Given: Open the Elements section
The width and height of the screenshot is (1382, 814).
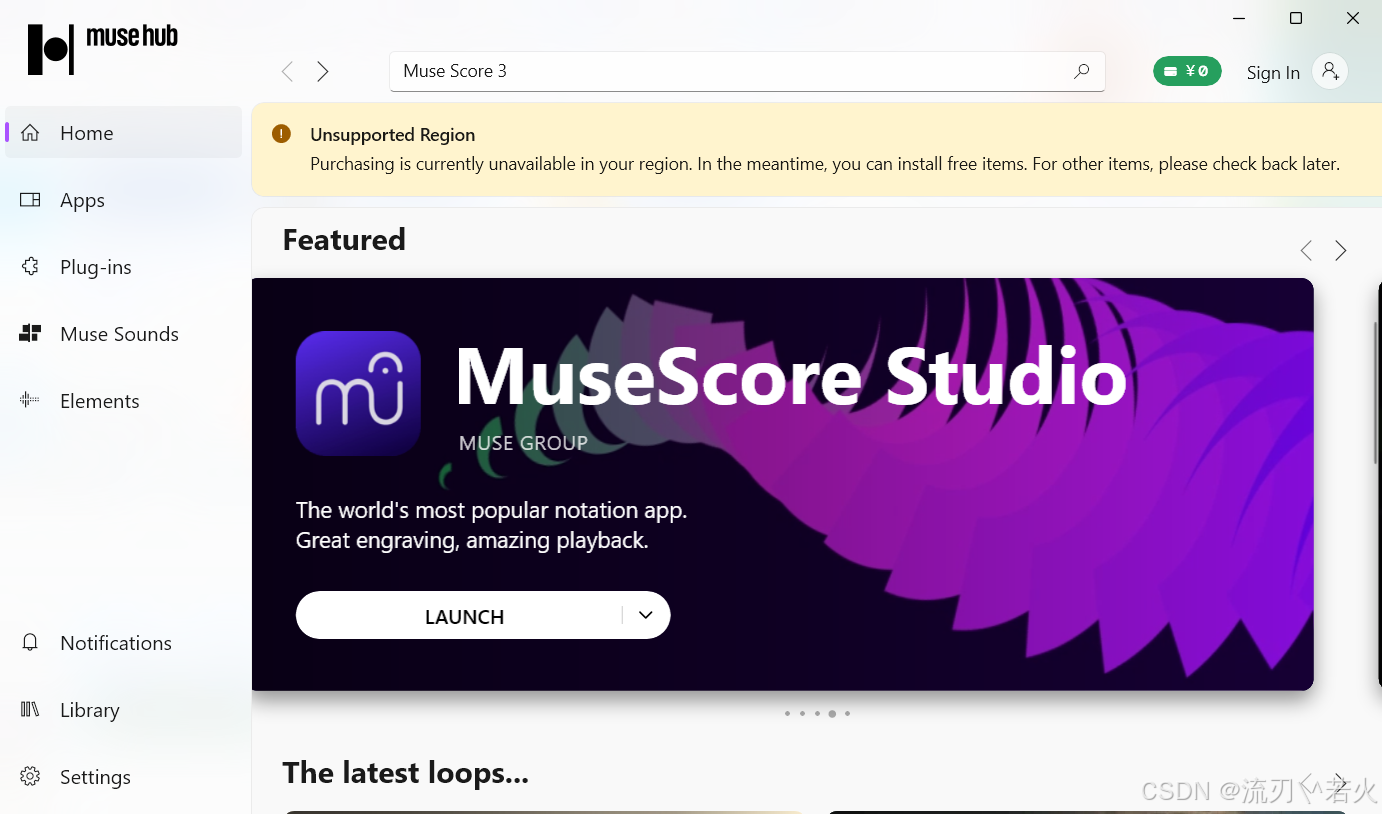Looking at the screenshot, I should 123,401.
